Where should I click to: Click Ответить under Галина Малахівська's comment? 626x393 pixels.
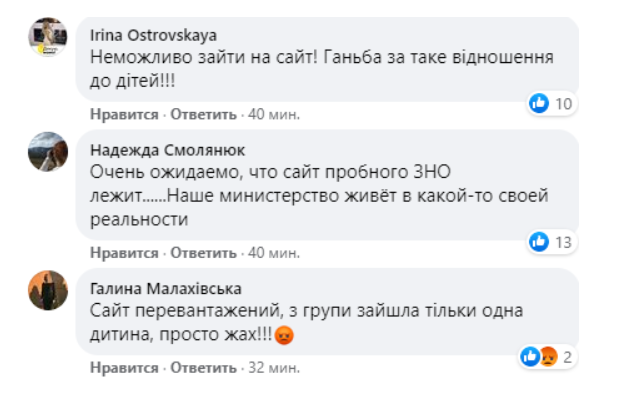pyautogui.click(x=204, y=367)
